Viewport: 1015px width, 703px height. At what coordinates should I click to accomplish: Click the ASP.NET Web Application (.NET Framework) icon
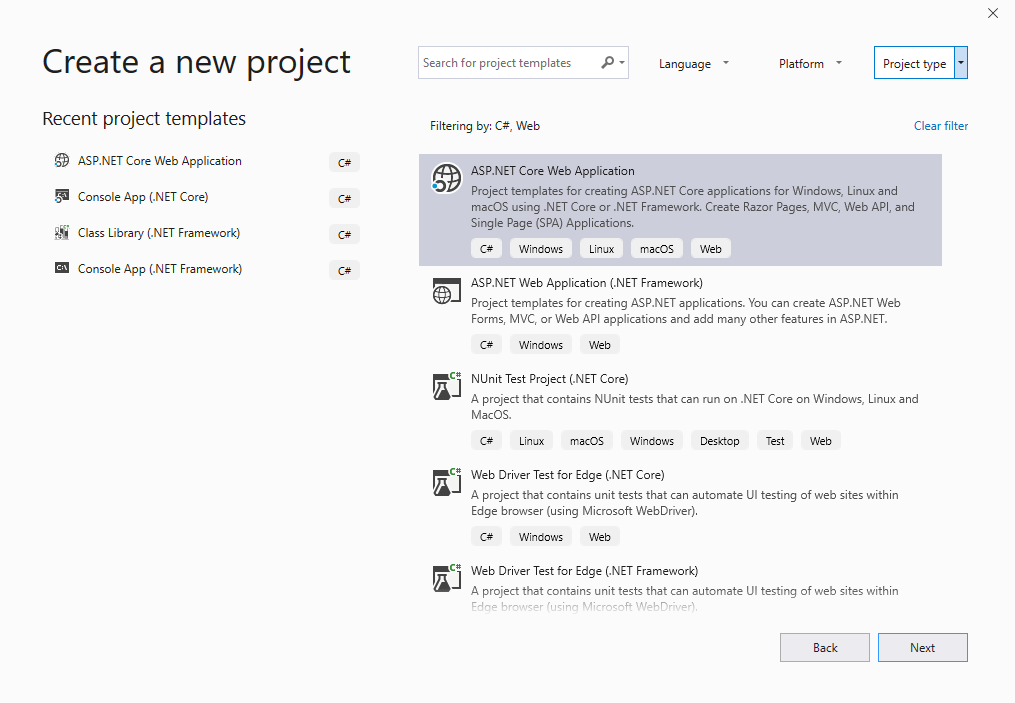point(446,291)
